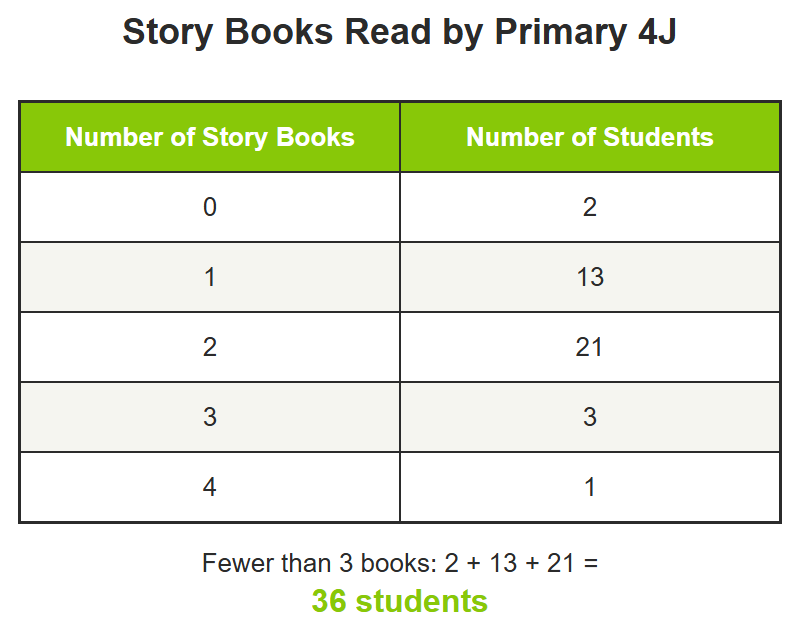Click the word Primary in the title
The image size is (800, 630).
click(561, 33)
